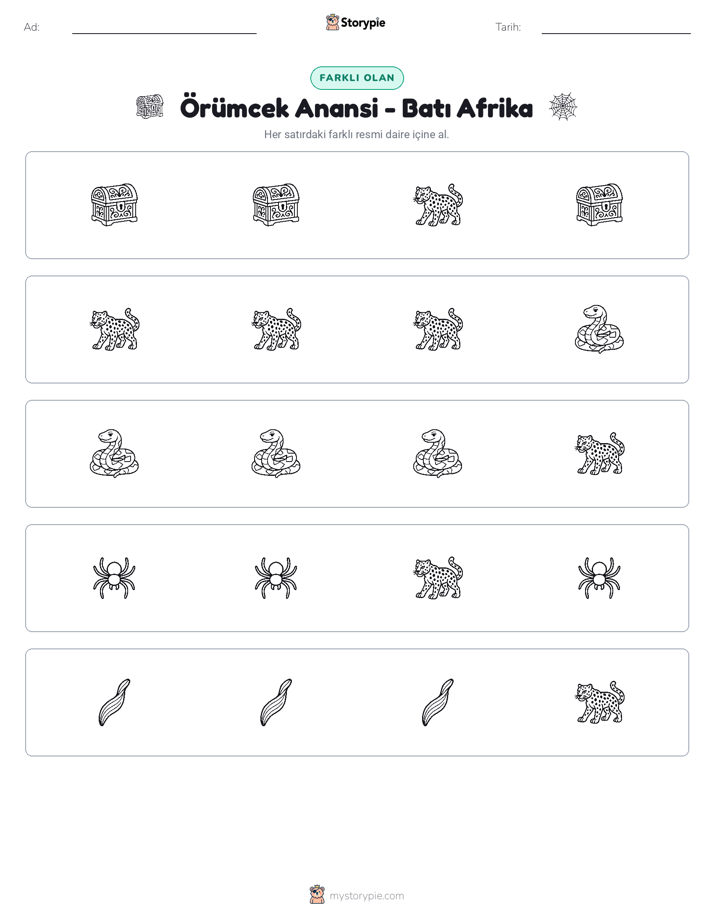Click the Örümcek Anansi title heading
Viewport: 714px width, 924px height.
click(x=356, y=108)
